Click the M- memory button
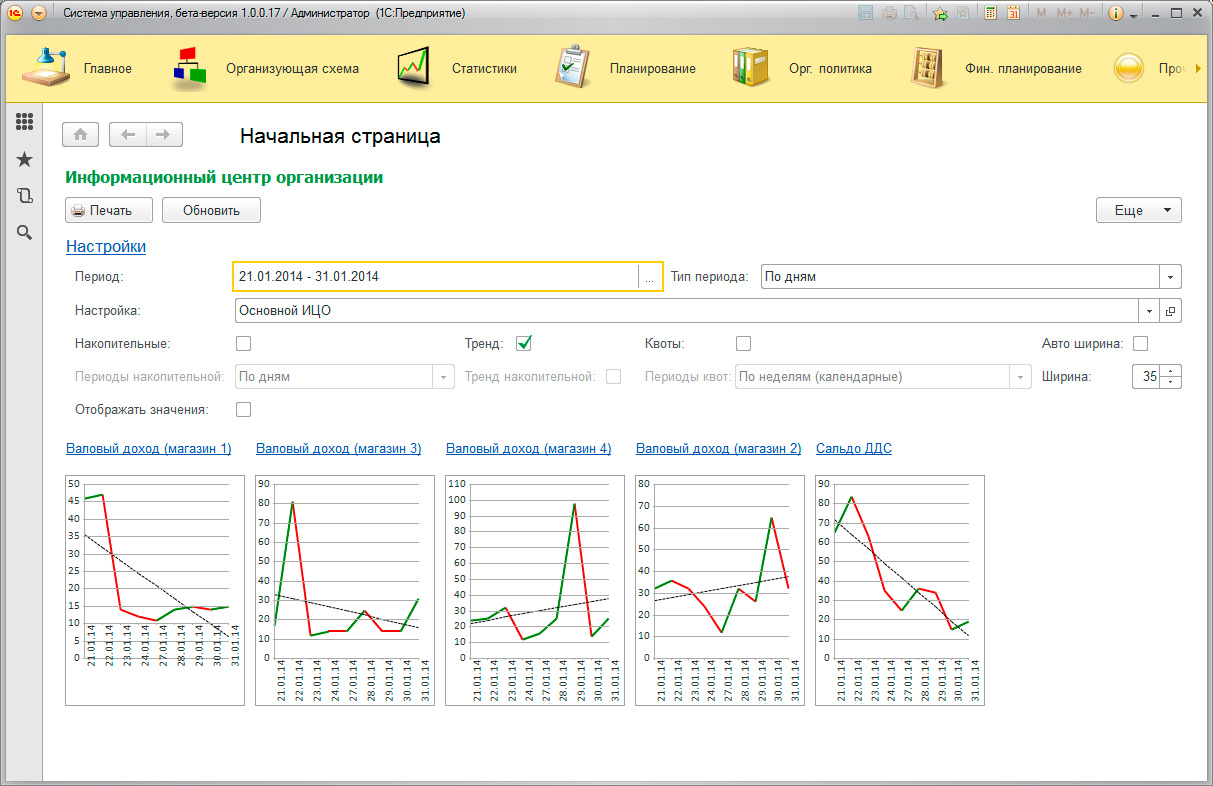 pos(1088,14)
